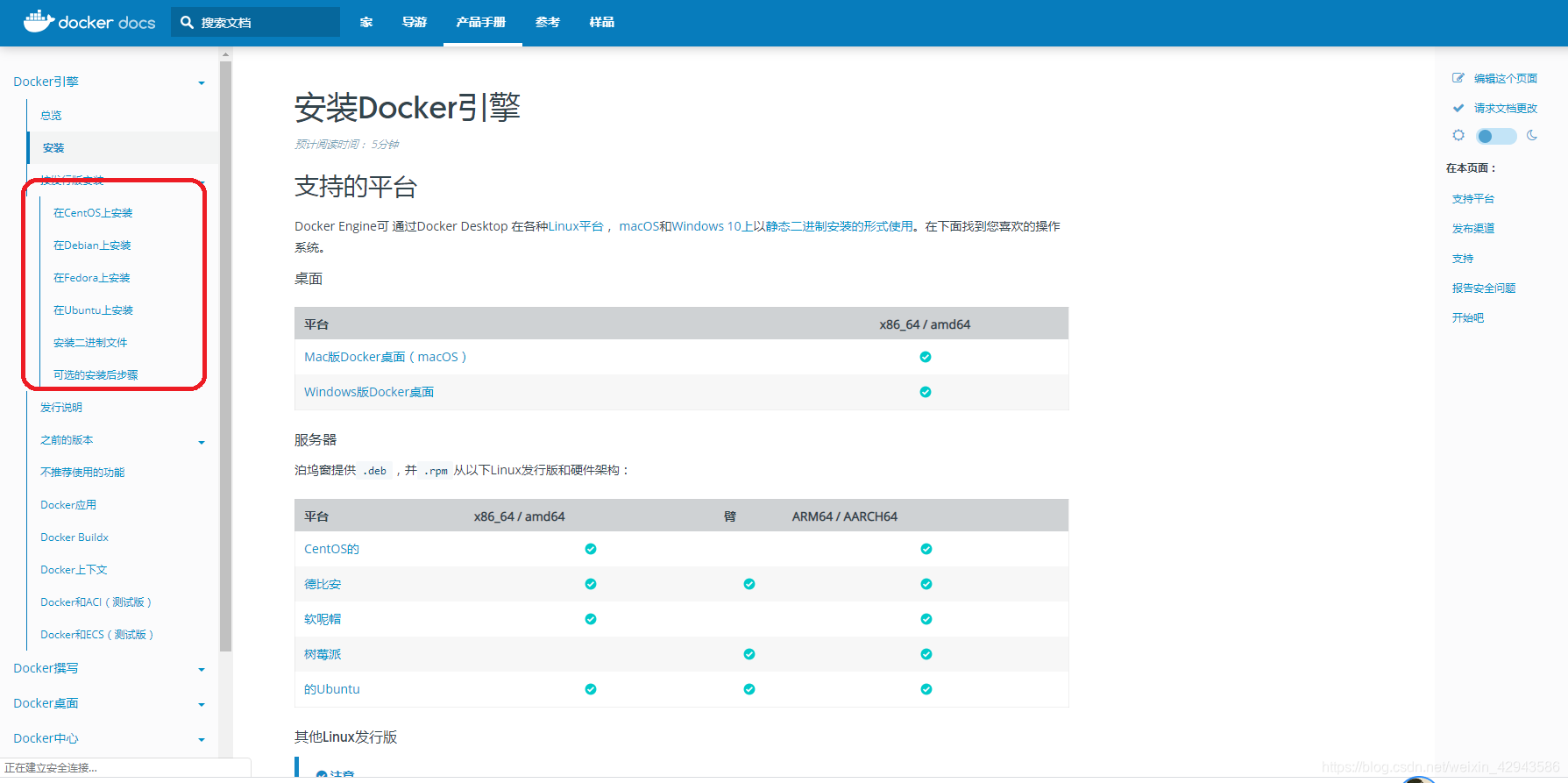Open Docker上下文 sidebar link
The width and height of the screenshot is (1568, 783).
coord(74,570)
